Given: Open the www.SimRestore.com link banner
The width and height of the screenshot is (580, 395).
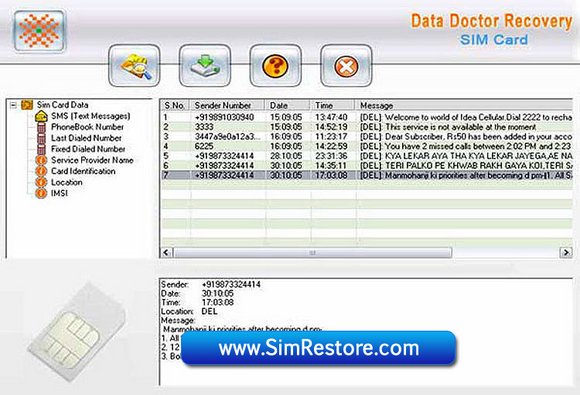Looking at the screenshot, I should click(318, 348).
